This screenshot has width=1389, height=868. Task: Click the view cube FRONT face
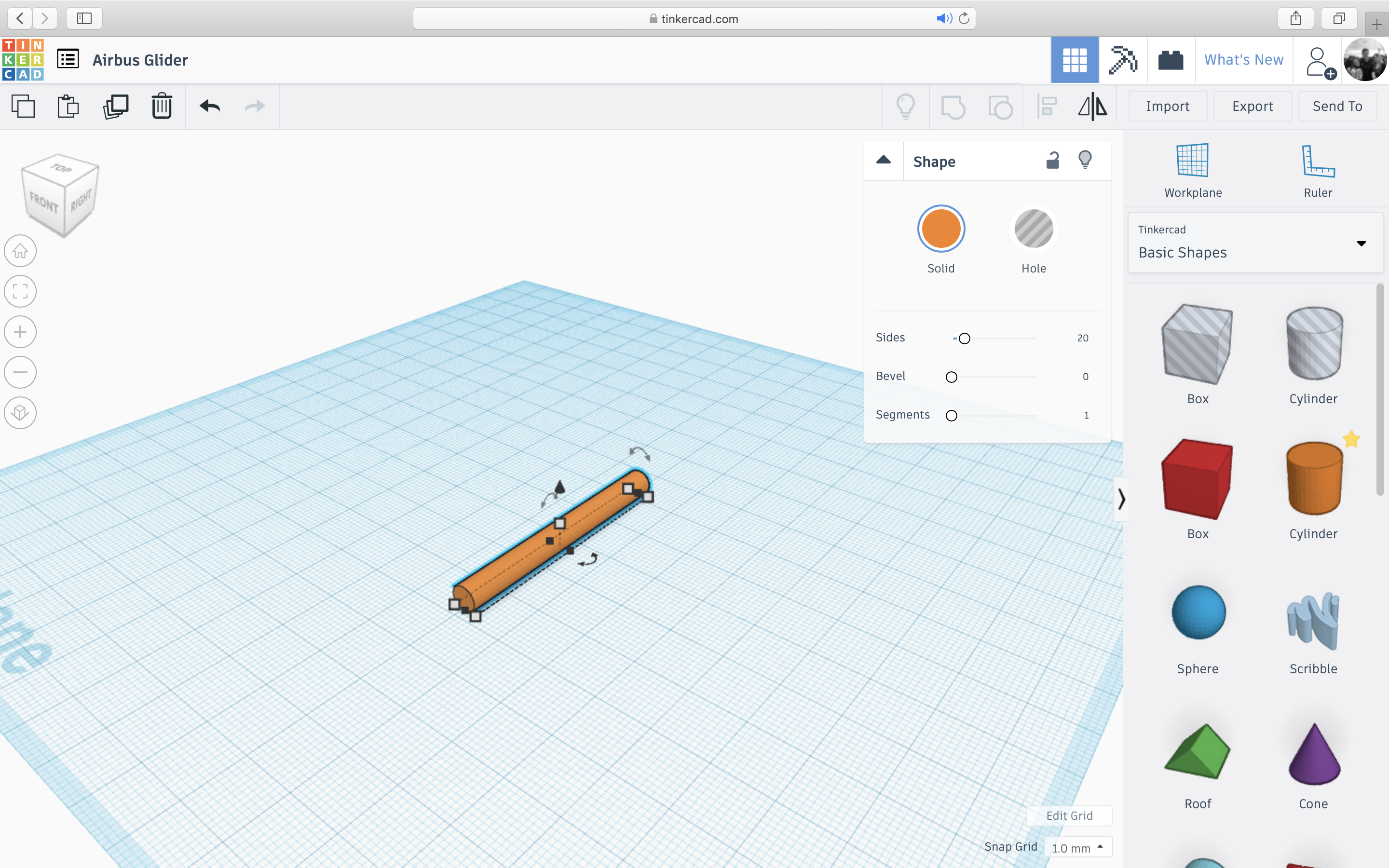(x=43, y=202)
